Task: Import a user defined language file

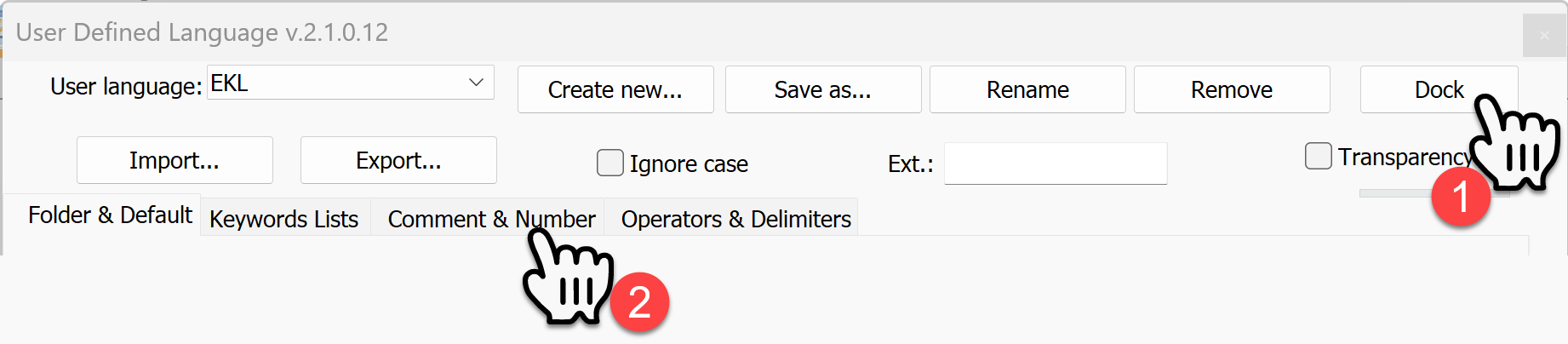Action: (175, 160)
